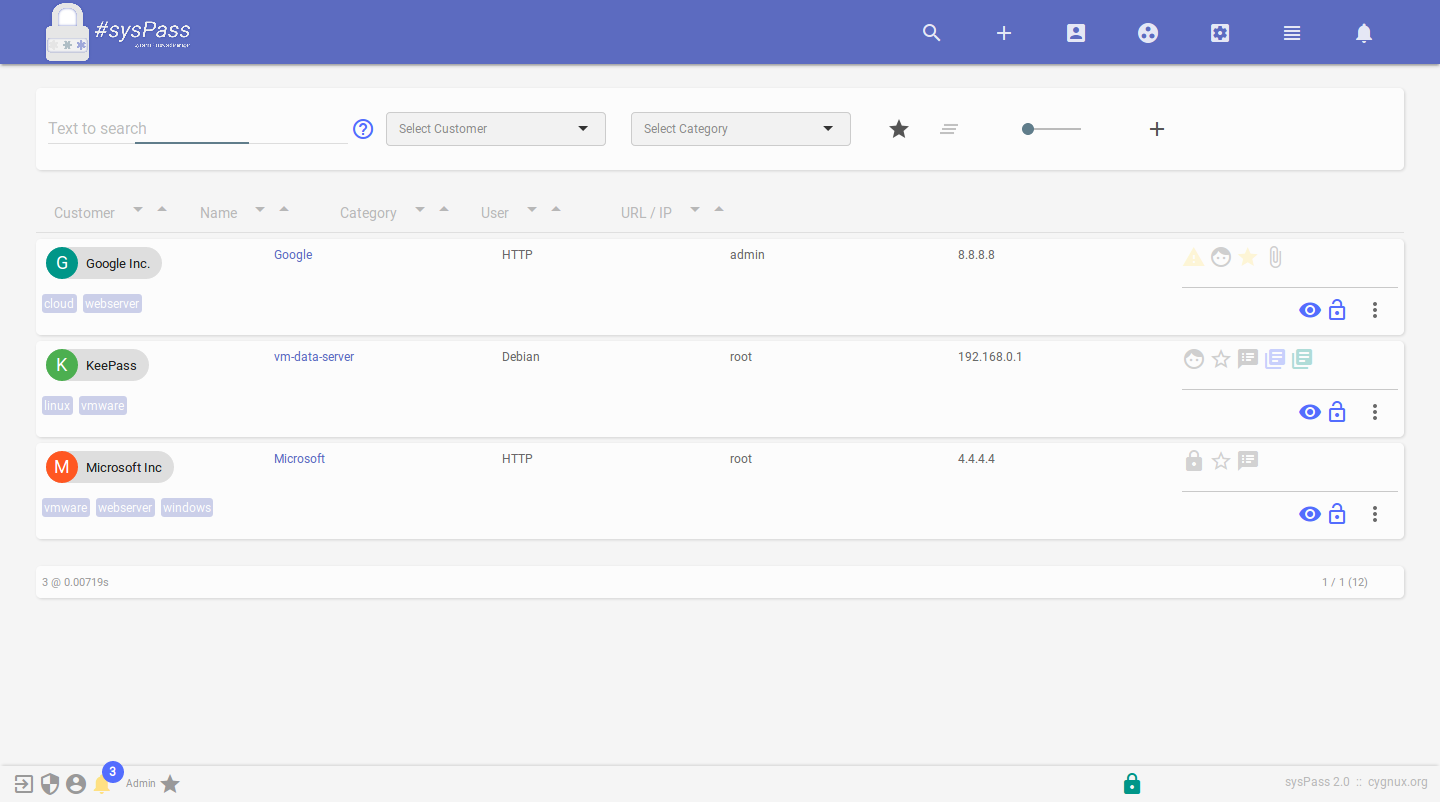Image resolution: width=1440 pixels, height=802 pixels.
Task: Toggle the favorite star on Microsoft row
Action: pyautogui.click(x=1221, y=461)
